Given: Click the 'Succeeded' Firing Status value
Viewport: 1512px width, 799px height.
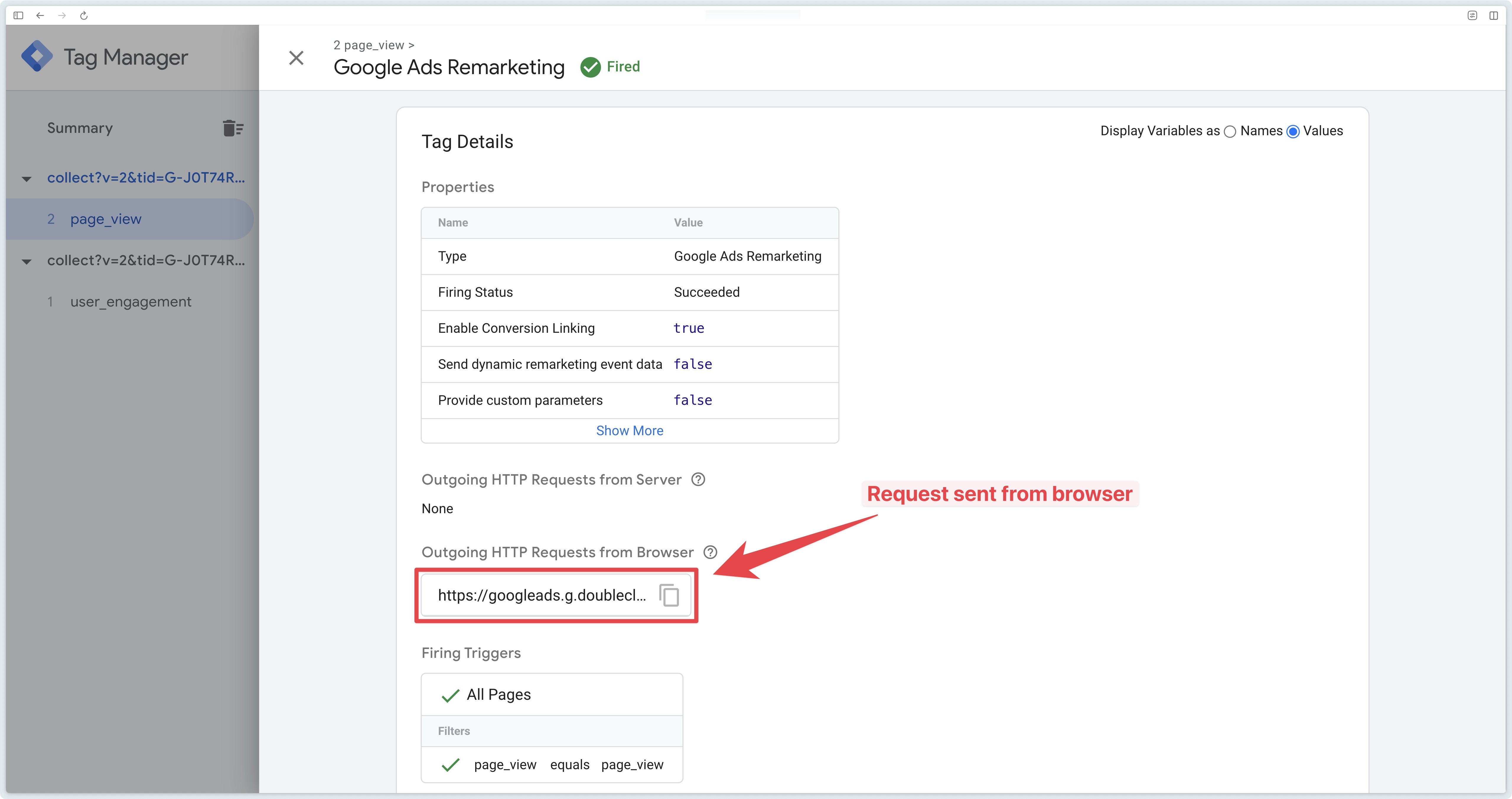Looking at the screenshot, I should pyautogui.click(x=707, y=292).
